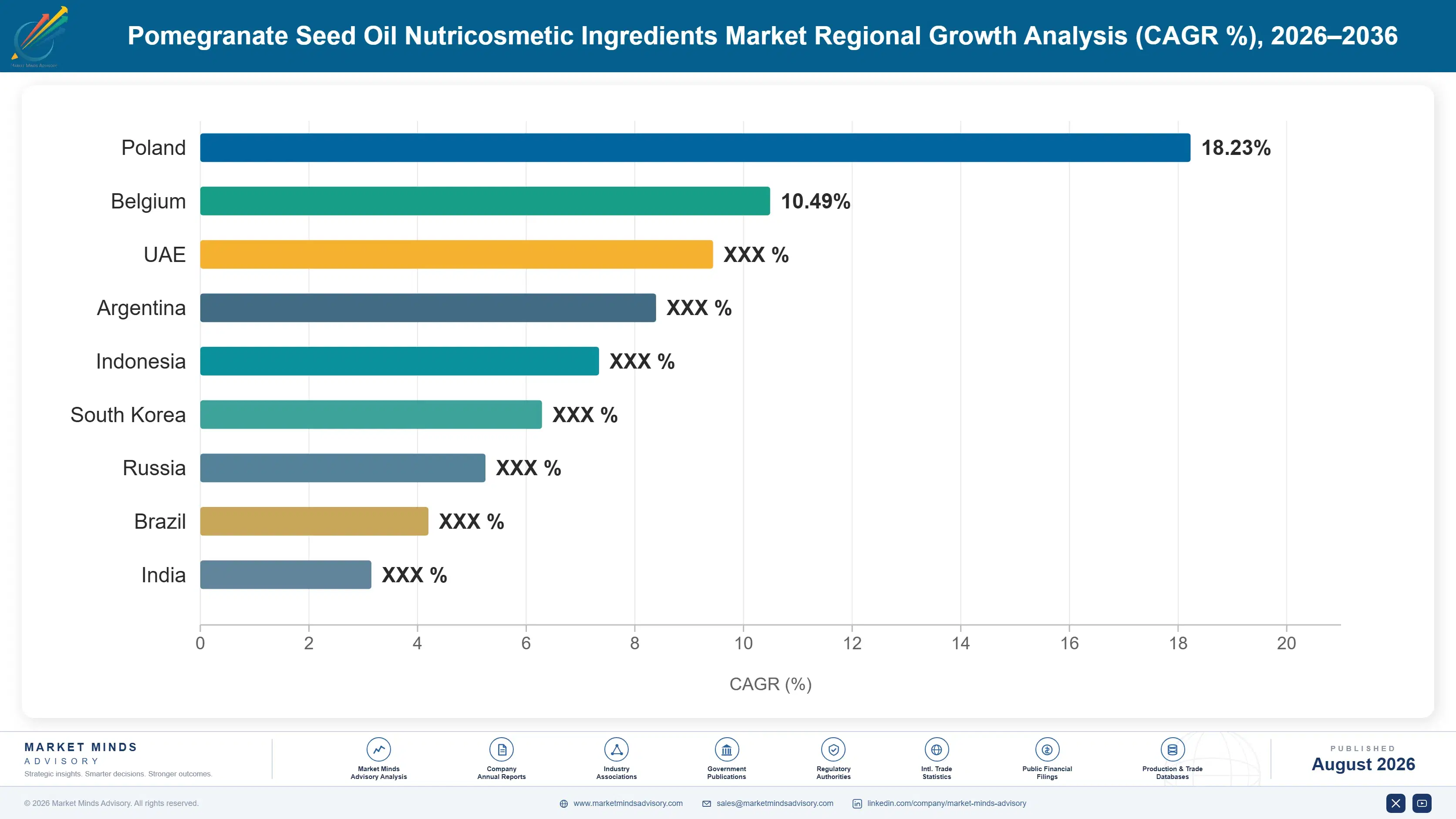Click the Indonesia teal bar
Viewport: 1456px width, 819px height.
coord(399,361)
